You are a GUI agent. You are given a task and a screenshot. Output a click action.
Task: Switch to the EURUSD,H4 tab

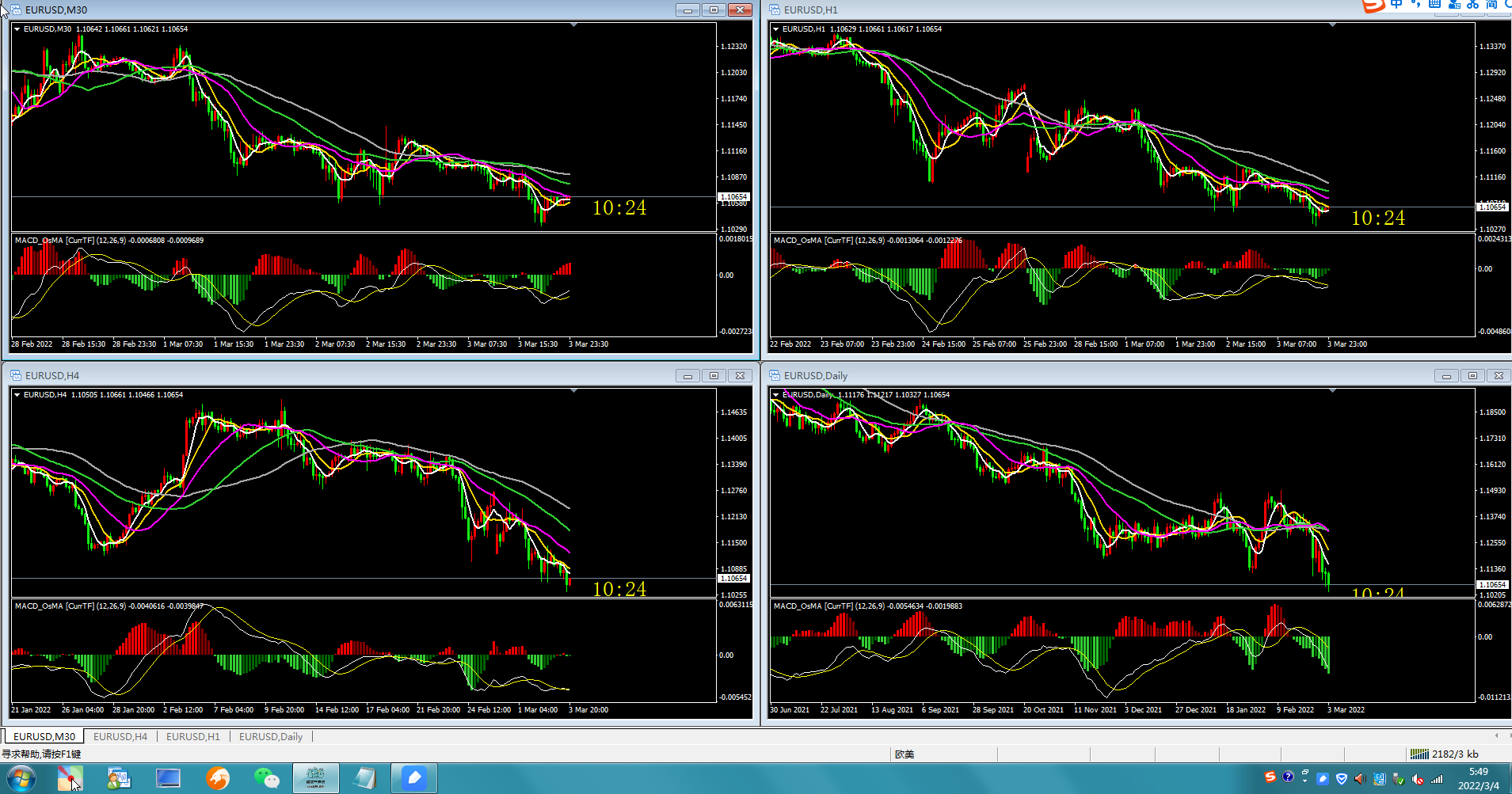tap(120, 736)
